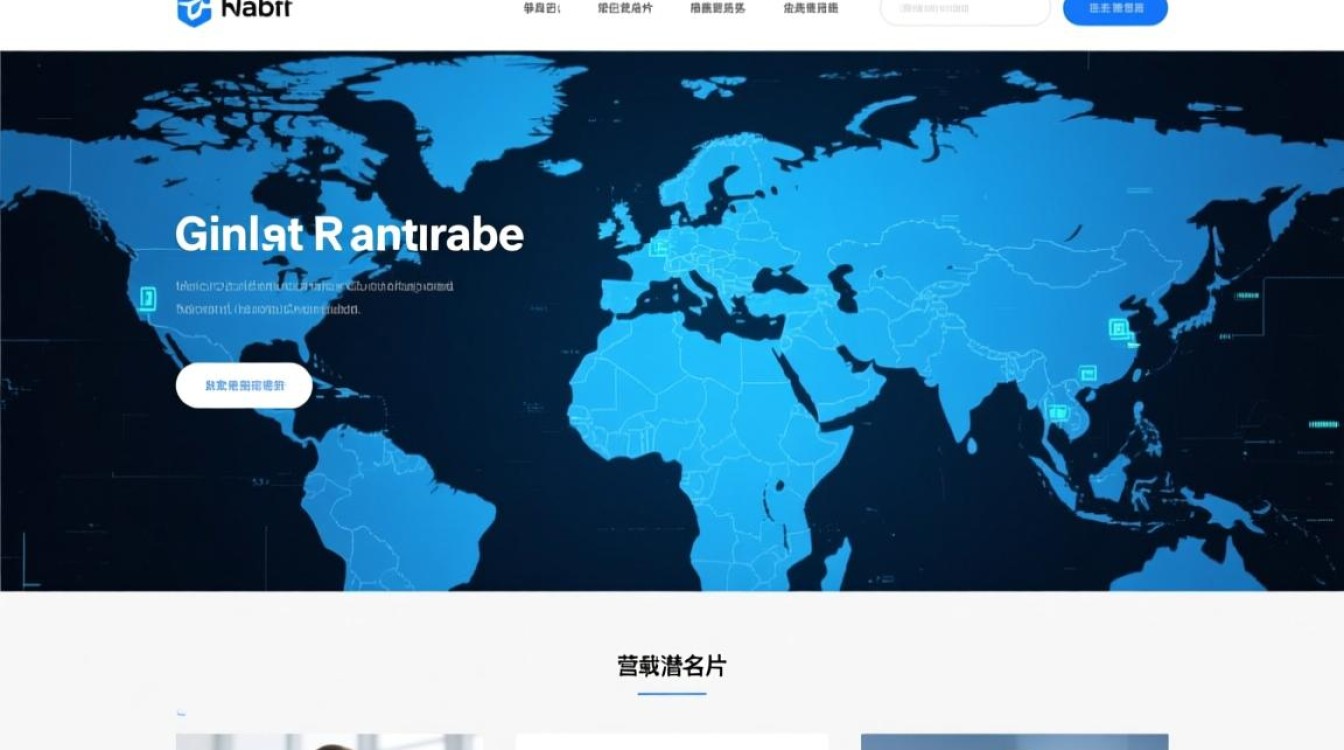The height and width of the screenshot is (750, 1344).
Task: Select the map marker on the US west coast
Action: tap(148, 297)
